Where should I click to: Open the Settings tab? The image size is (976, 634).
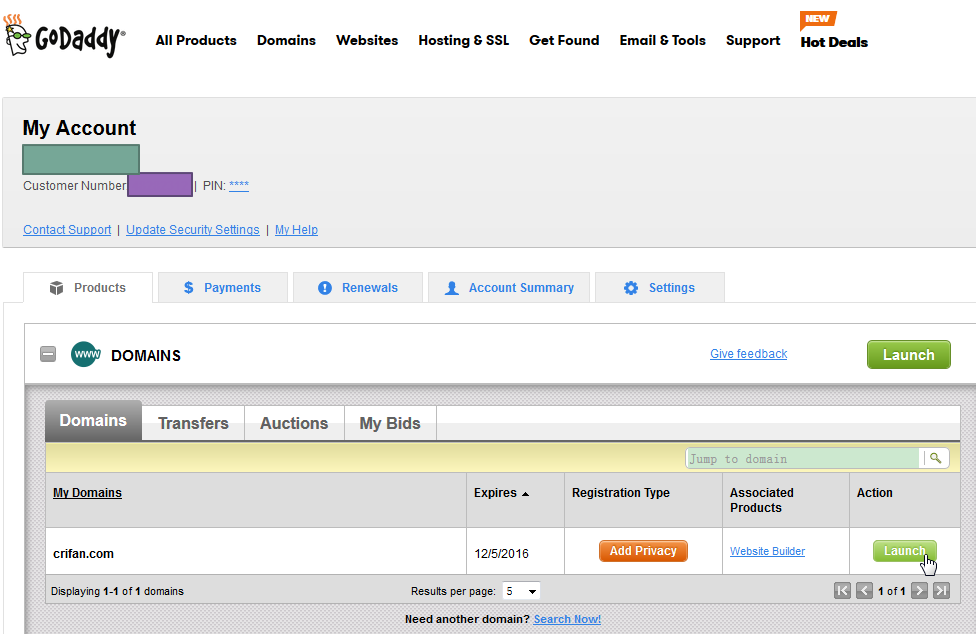point(660,287)
